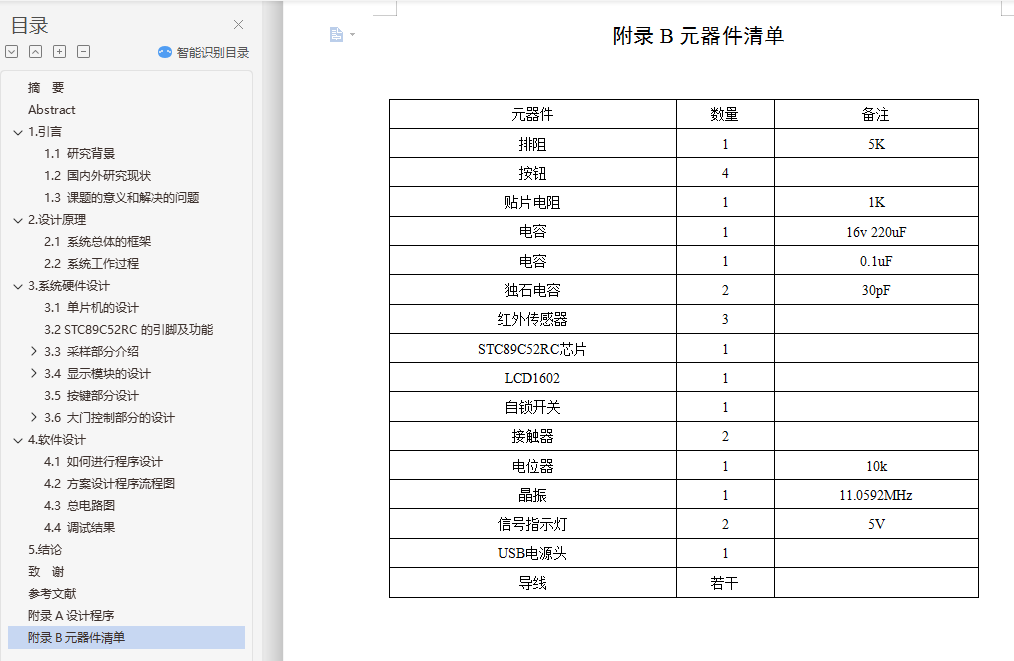This screenshot has height=661, width=1014.
Task: Navigate to 2.2 系统工作过程
Action: (92, 263)
